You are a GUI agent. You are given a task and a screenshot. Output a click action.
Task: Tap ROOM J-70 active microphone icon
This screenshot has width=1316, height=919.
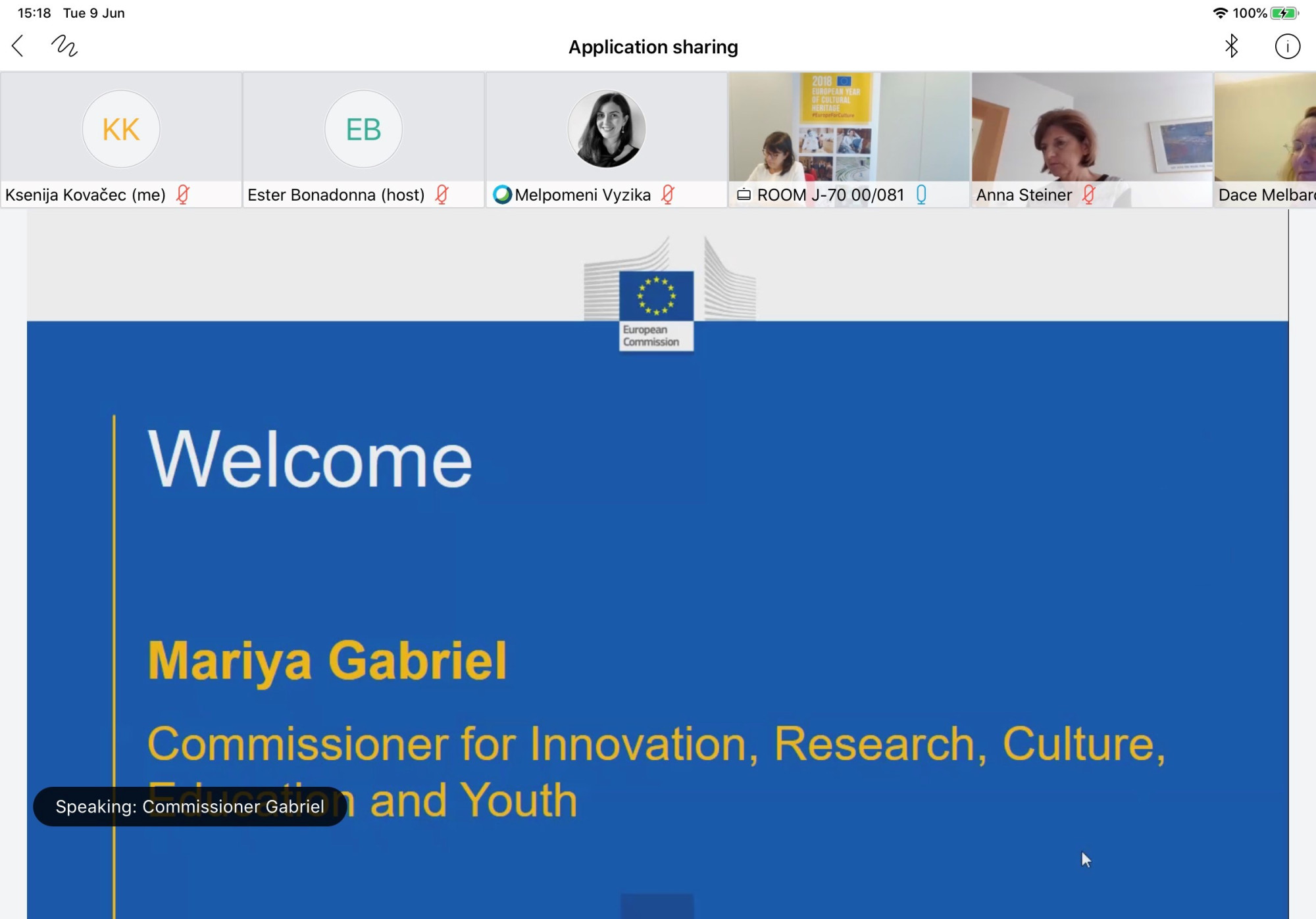point(921,195)
